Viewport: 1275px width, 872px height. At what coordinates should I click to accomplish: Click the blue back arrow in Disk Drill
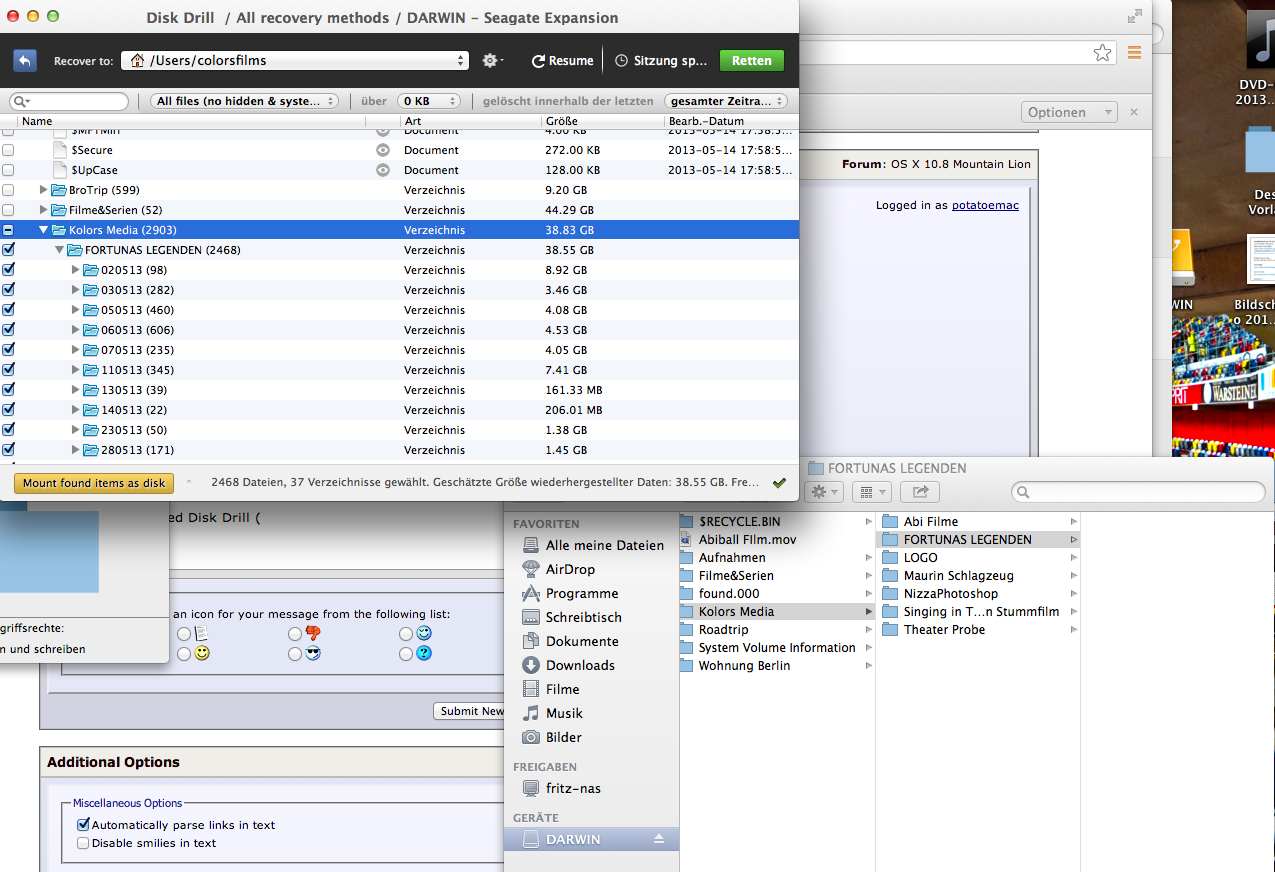25,60
